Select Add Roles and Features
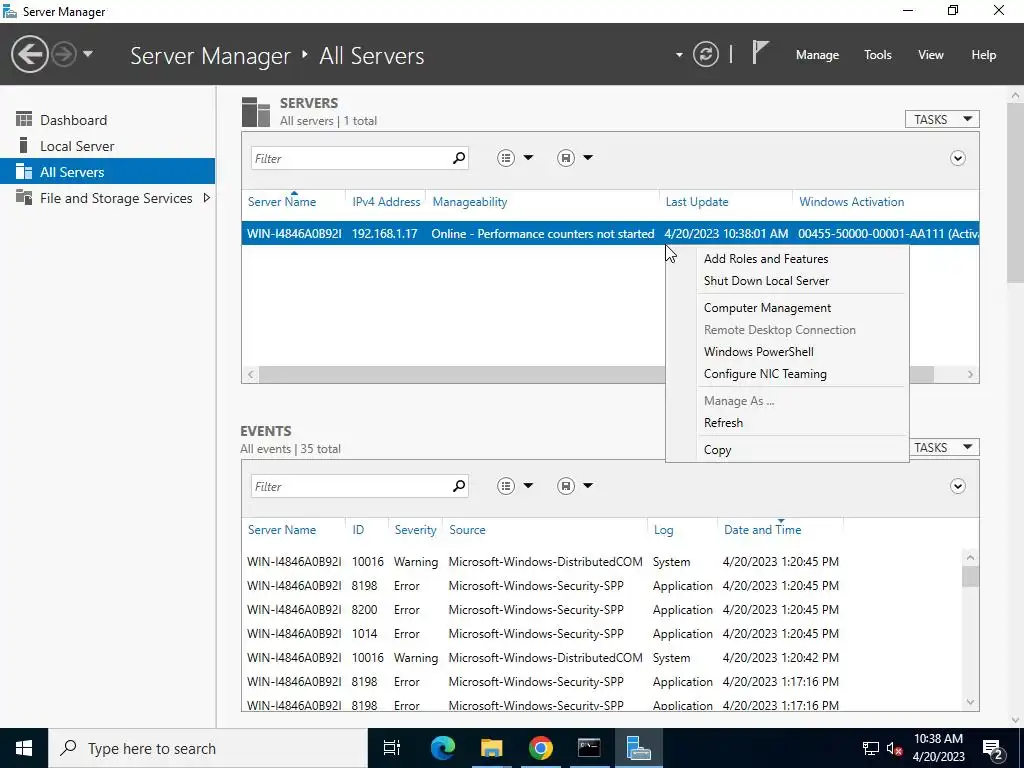This screenshot has height=768, width=1024. (765, 259)
